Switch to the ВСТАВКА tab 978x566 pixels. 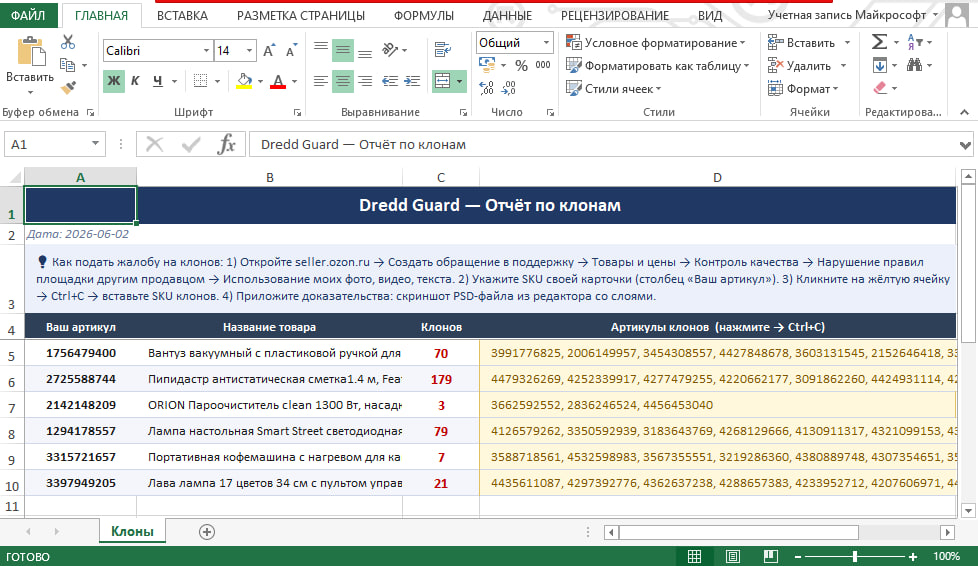[x=182, y=16]
